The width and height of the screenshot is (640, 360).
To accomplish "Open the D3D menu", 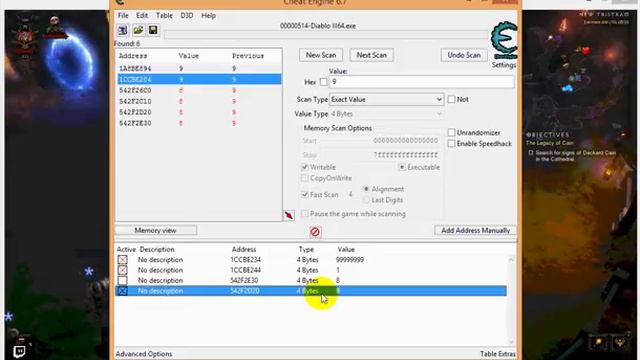I will (187, 16).
